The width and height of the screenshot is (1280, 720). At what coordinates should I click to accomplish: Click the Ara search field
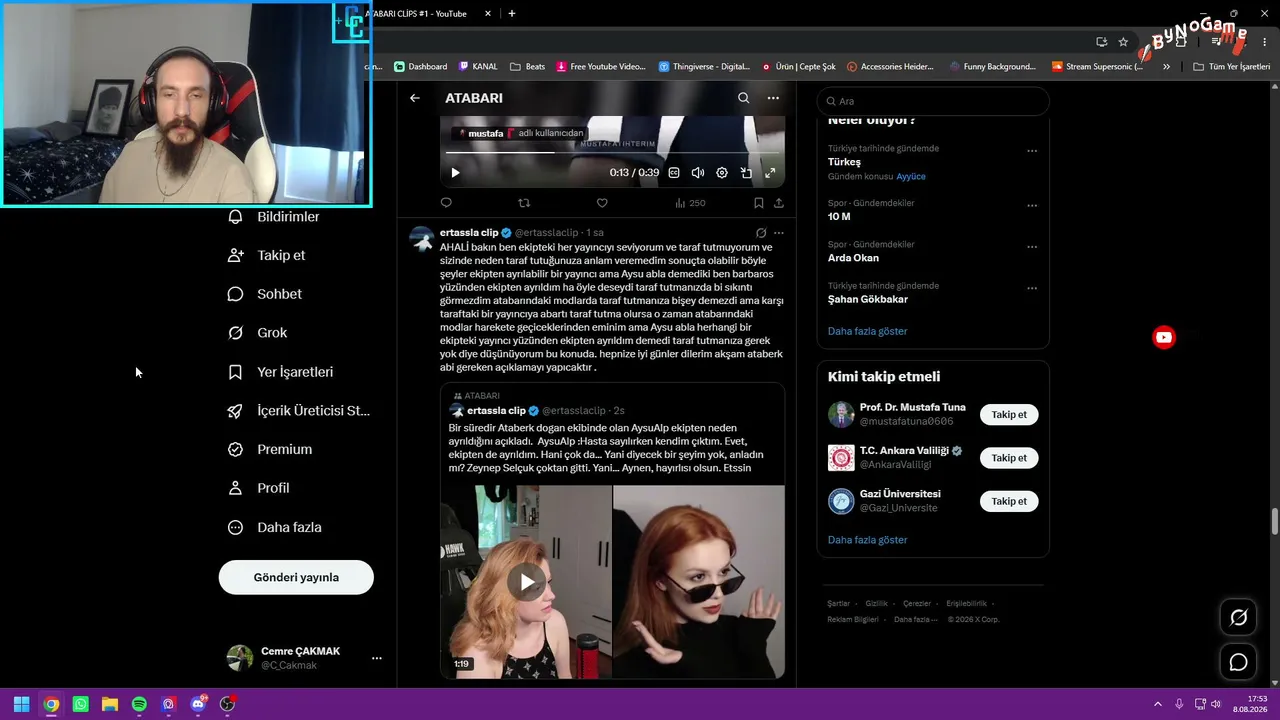933,101
